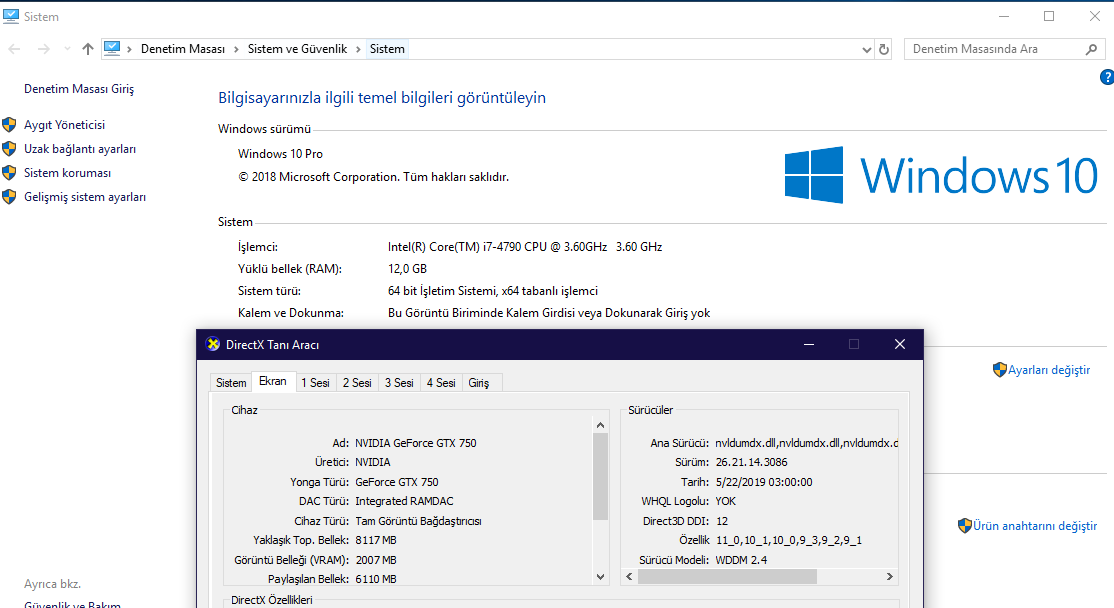Click shield icon beside Ürün anahtarını değiştir
Image resolution: width=1114 pixels, height=608 pixels.
[x=964, y=526]
